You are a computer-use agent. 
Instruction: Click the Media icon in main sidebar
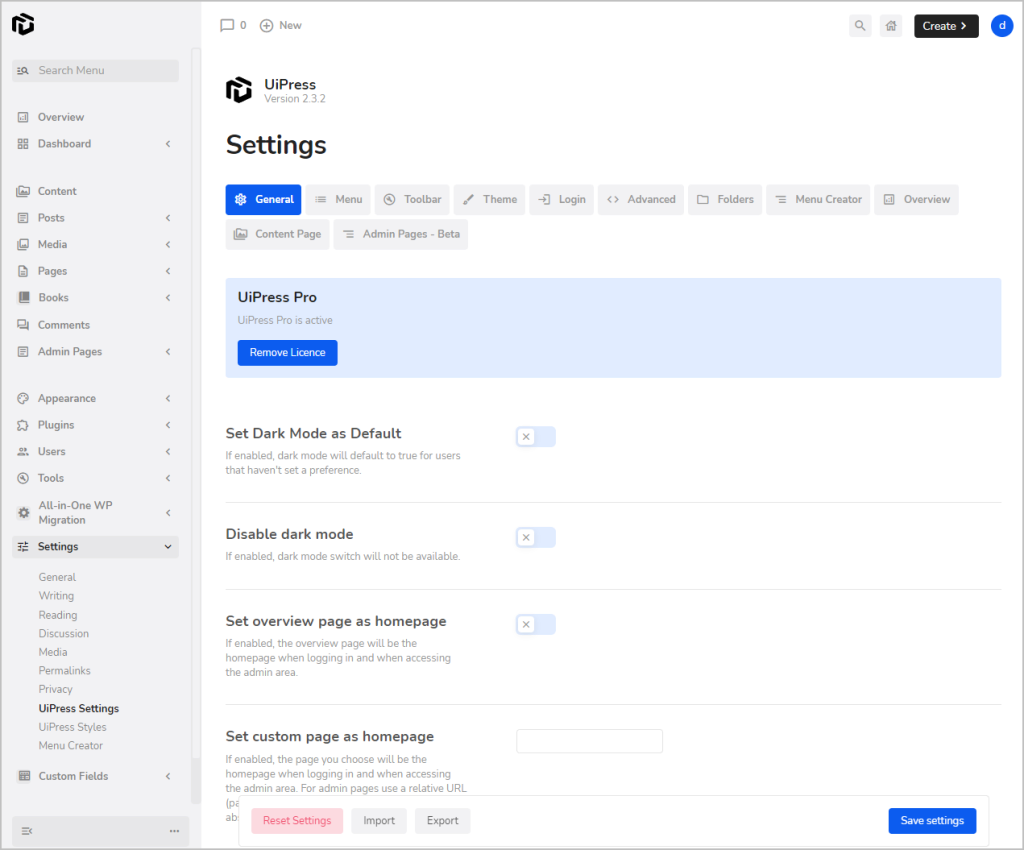point(23,244)
